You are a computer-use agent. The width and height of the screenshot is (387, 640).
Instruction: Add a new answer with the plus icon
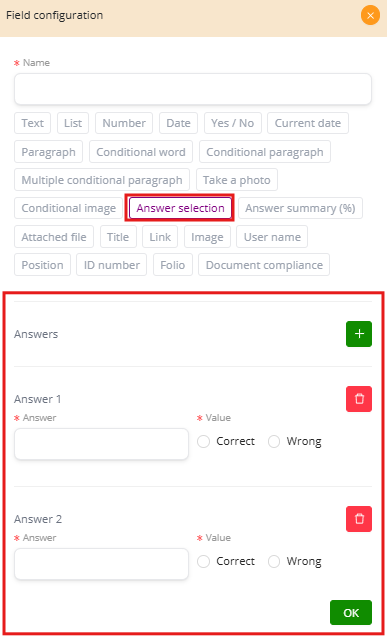[x=359, y=334]
